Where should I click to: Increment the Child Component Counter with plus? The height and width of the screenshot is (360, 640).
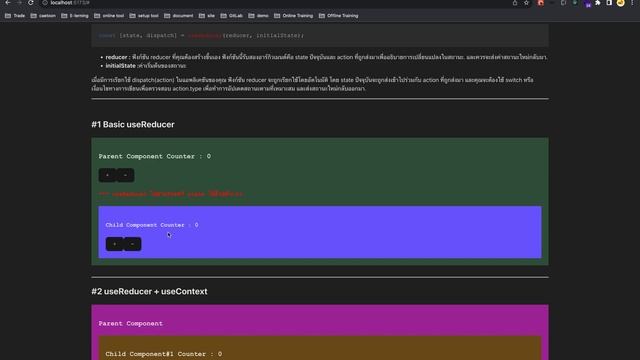[x=114, y=244]
